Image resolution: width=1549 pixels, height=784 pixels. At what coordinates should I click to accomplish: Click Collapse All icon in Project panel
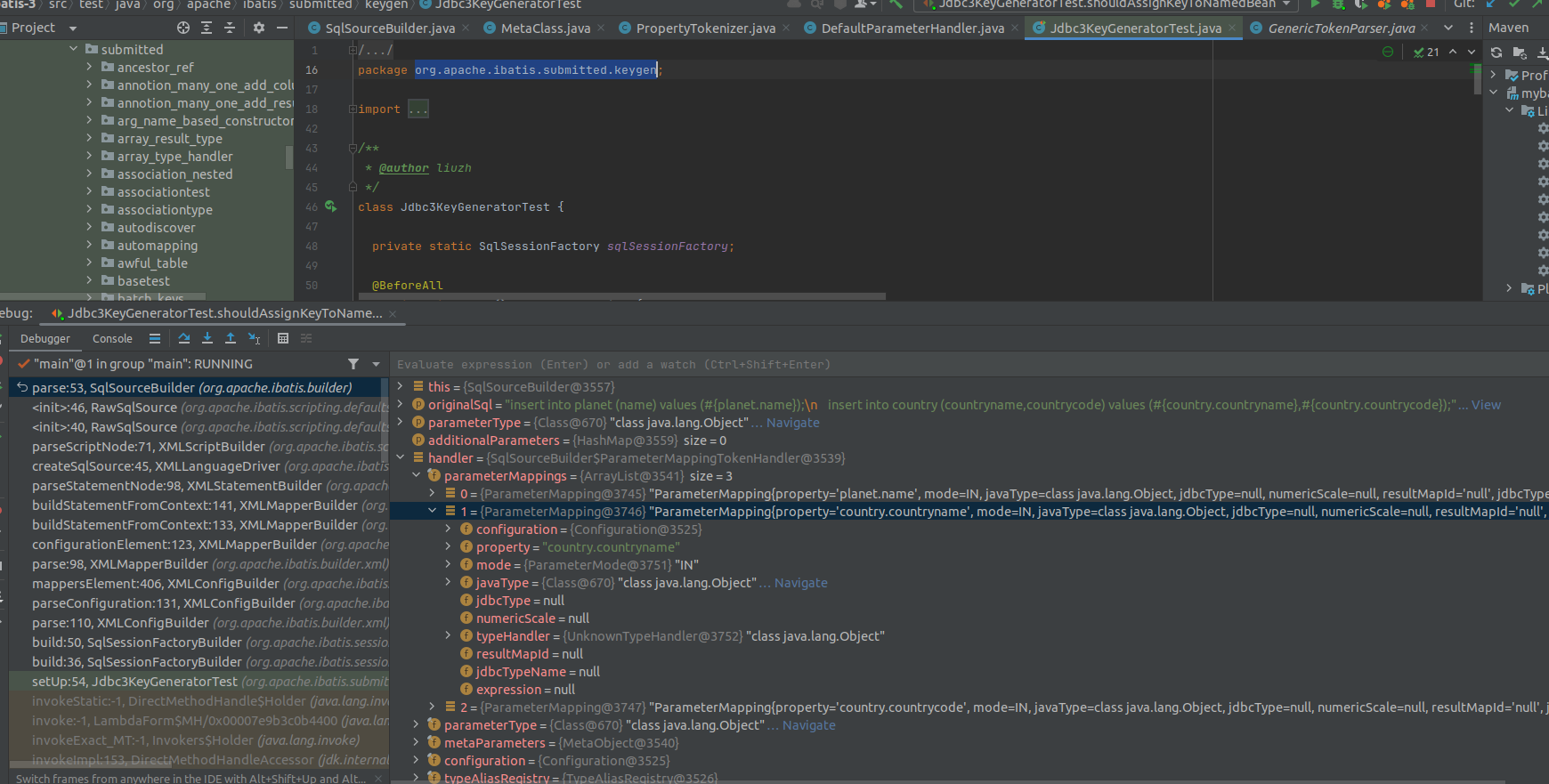(x=230, y=28)
